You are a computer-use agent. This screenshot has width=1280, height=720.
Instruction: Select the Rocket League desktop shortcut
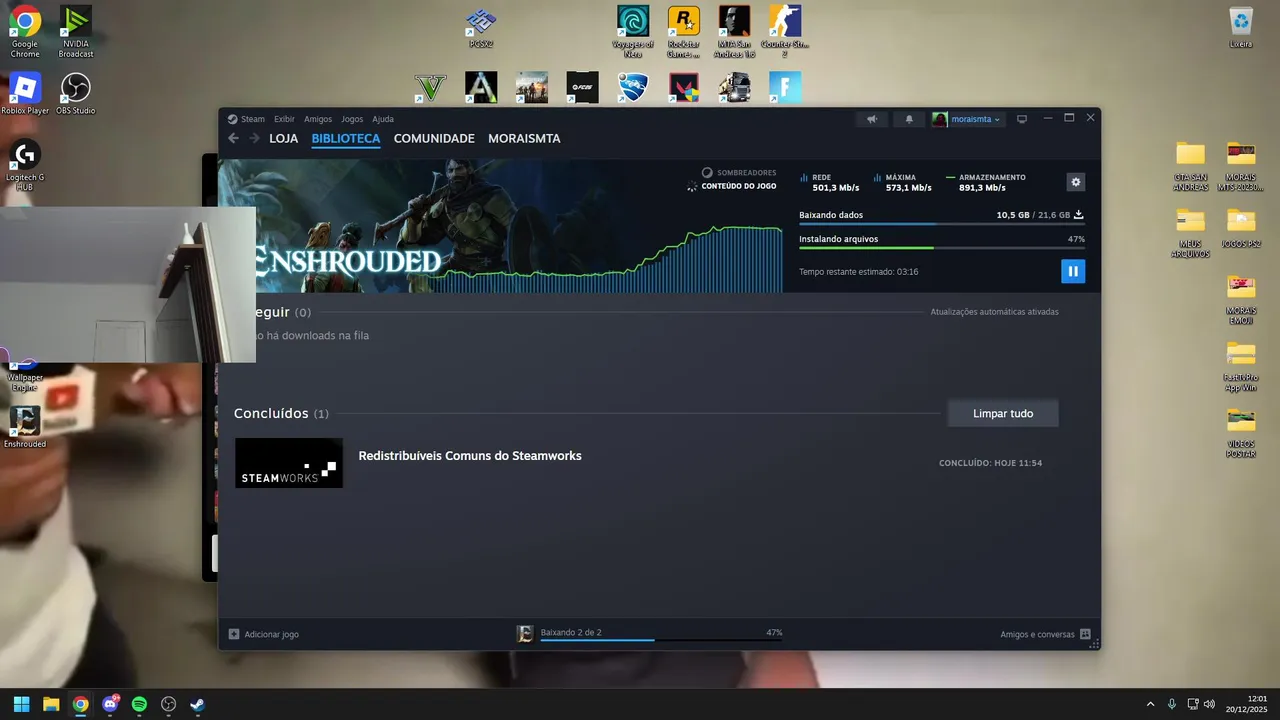[x=633, y=88]
